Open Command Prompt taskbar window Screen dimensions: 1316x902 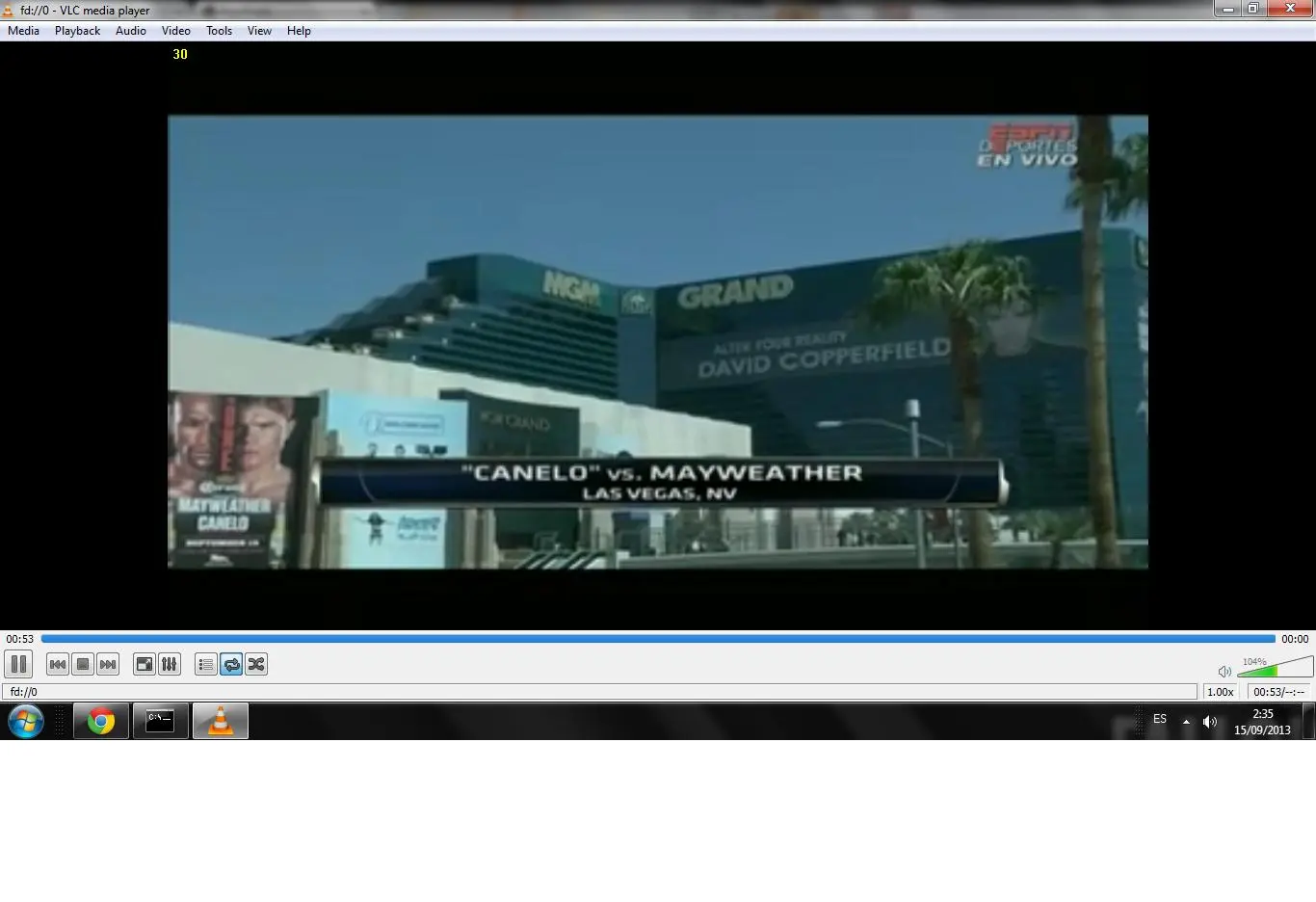click(160, 721)
